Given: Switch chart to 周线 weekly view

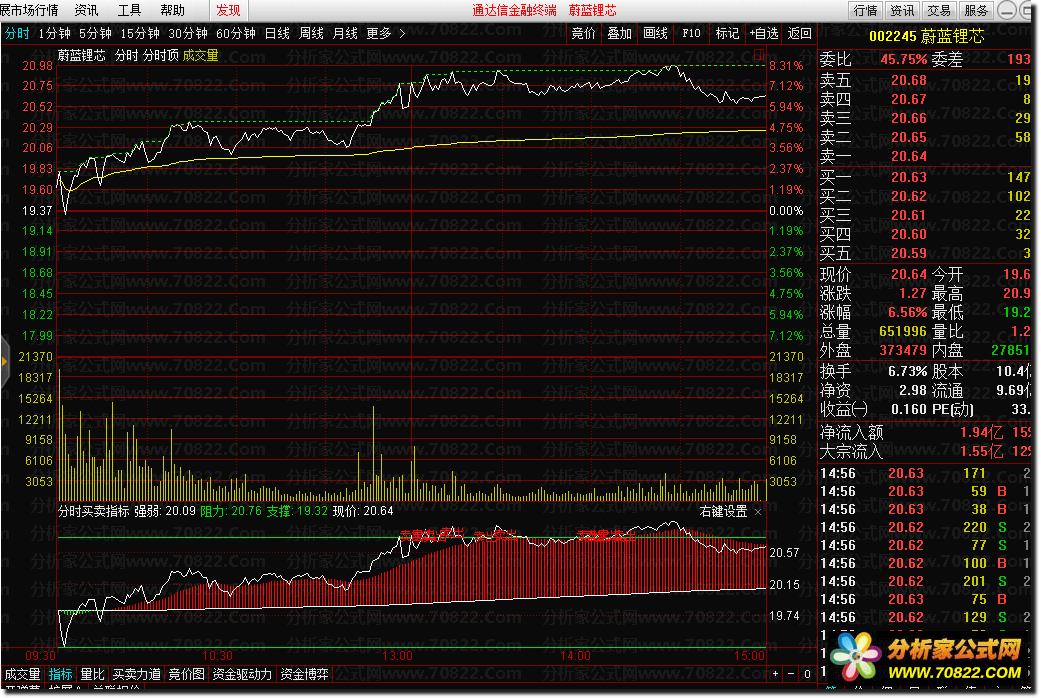Looking at the screenshot, I should coord(311,33).
